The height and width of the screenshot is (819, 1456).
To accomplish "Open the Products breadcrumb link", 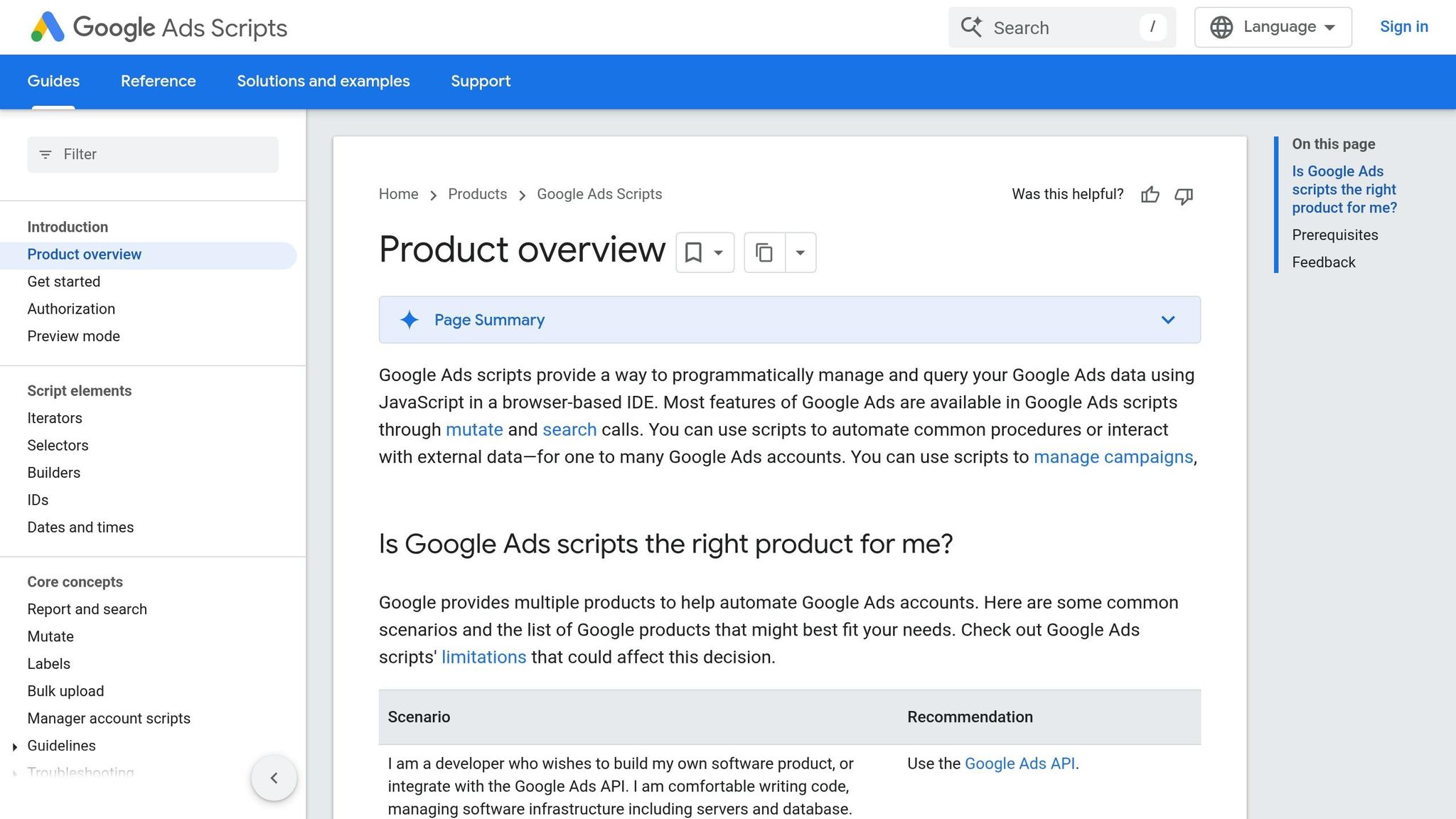I will 477,194.
